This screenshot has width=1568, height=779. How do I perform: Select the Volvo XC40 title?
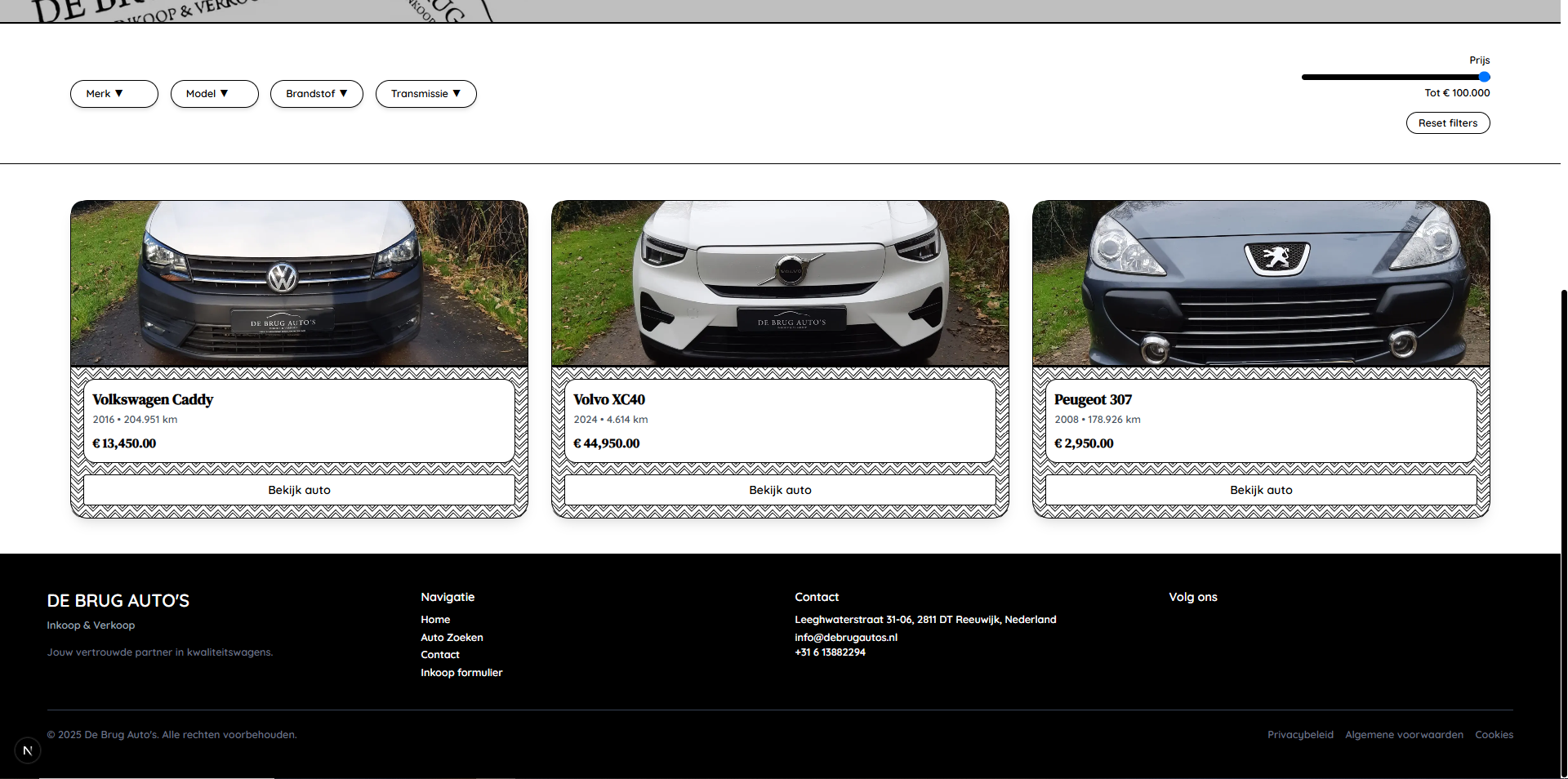609,399
